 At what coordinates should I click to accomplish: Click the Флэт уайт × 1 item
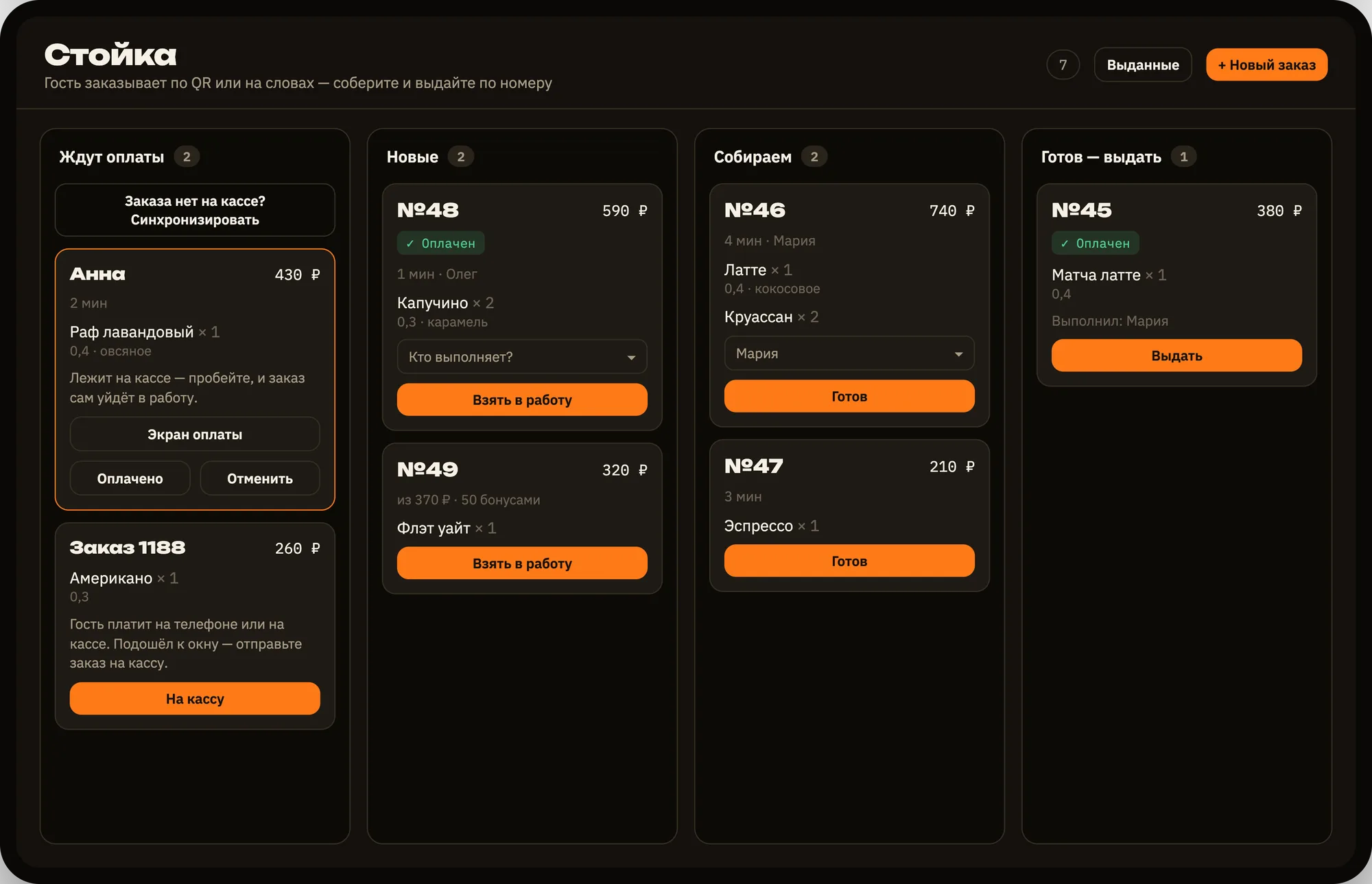tap(447, 528)
